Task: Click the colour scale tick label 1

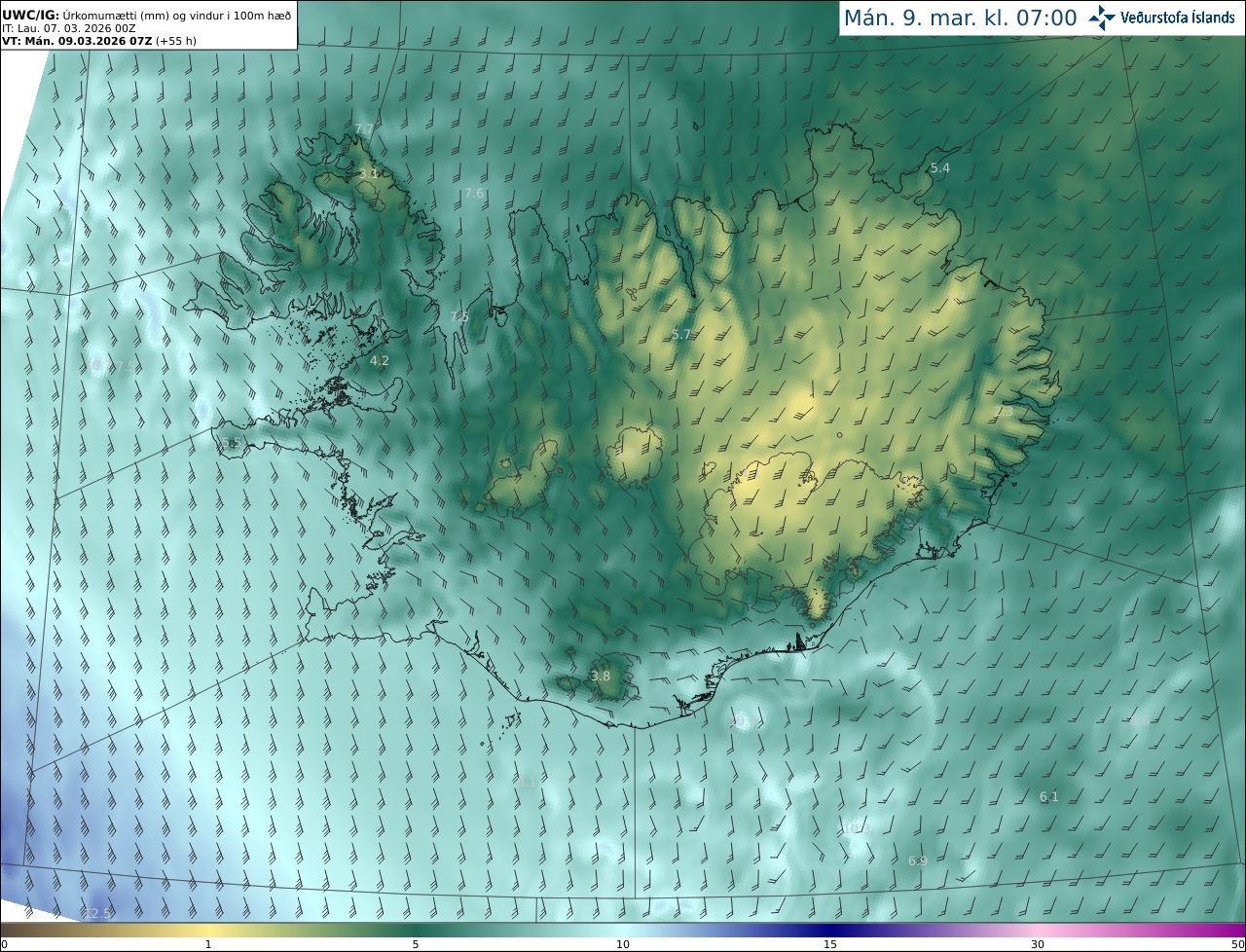Action: [x=208, y=944]
